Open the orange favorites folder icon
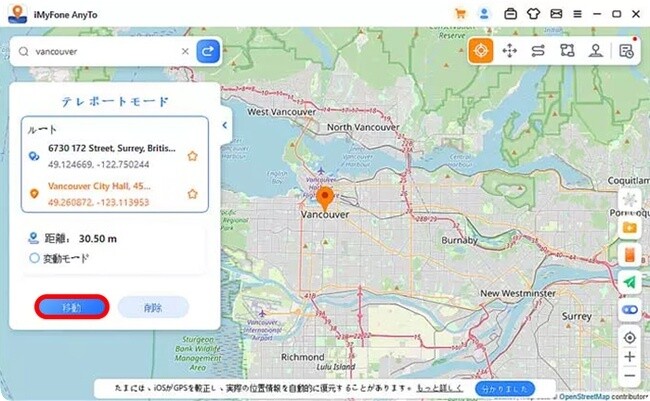This screenshot has height=401, width=650. [630, 227]
